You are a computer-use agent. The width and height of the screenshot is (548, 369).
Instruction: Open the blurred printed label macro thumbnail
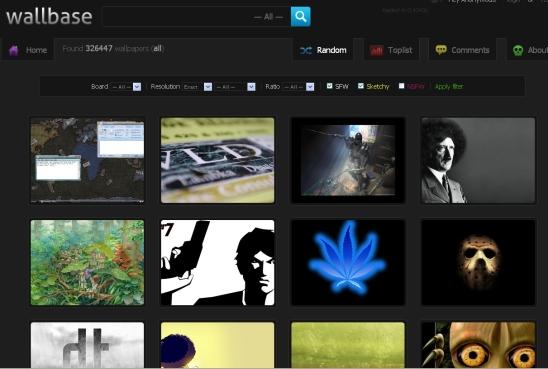tap(217, 160)
